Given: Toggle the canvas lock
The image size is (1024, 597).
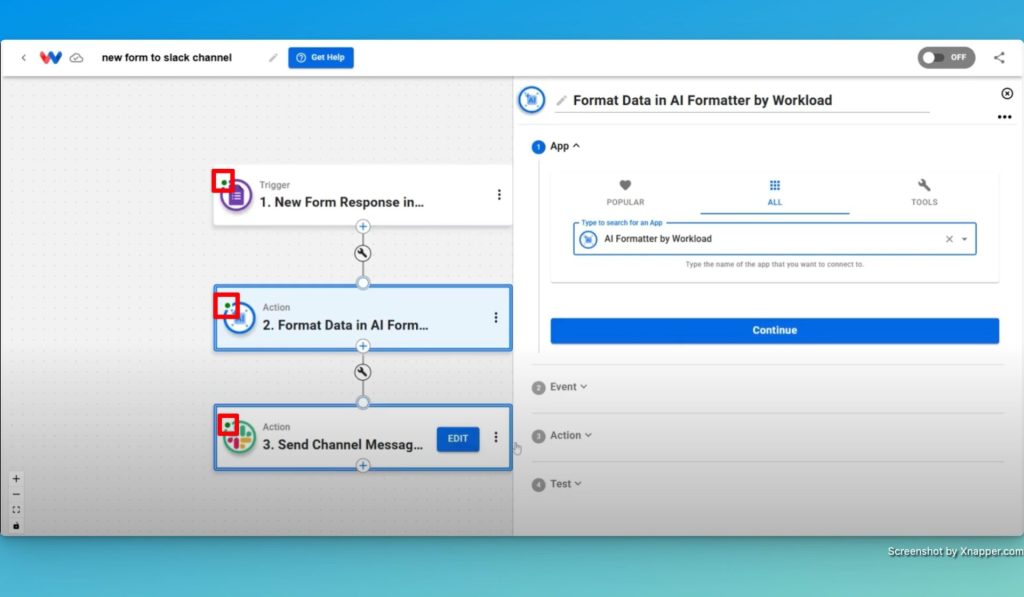Looking at the screenshot, I should coord(16,526).
